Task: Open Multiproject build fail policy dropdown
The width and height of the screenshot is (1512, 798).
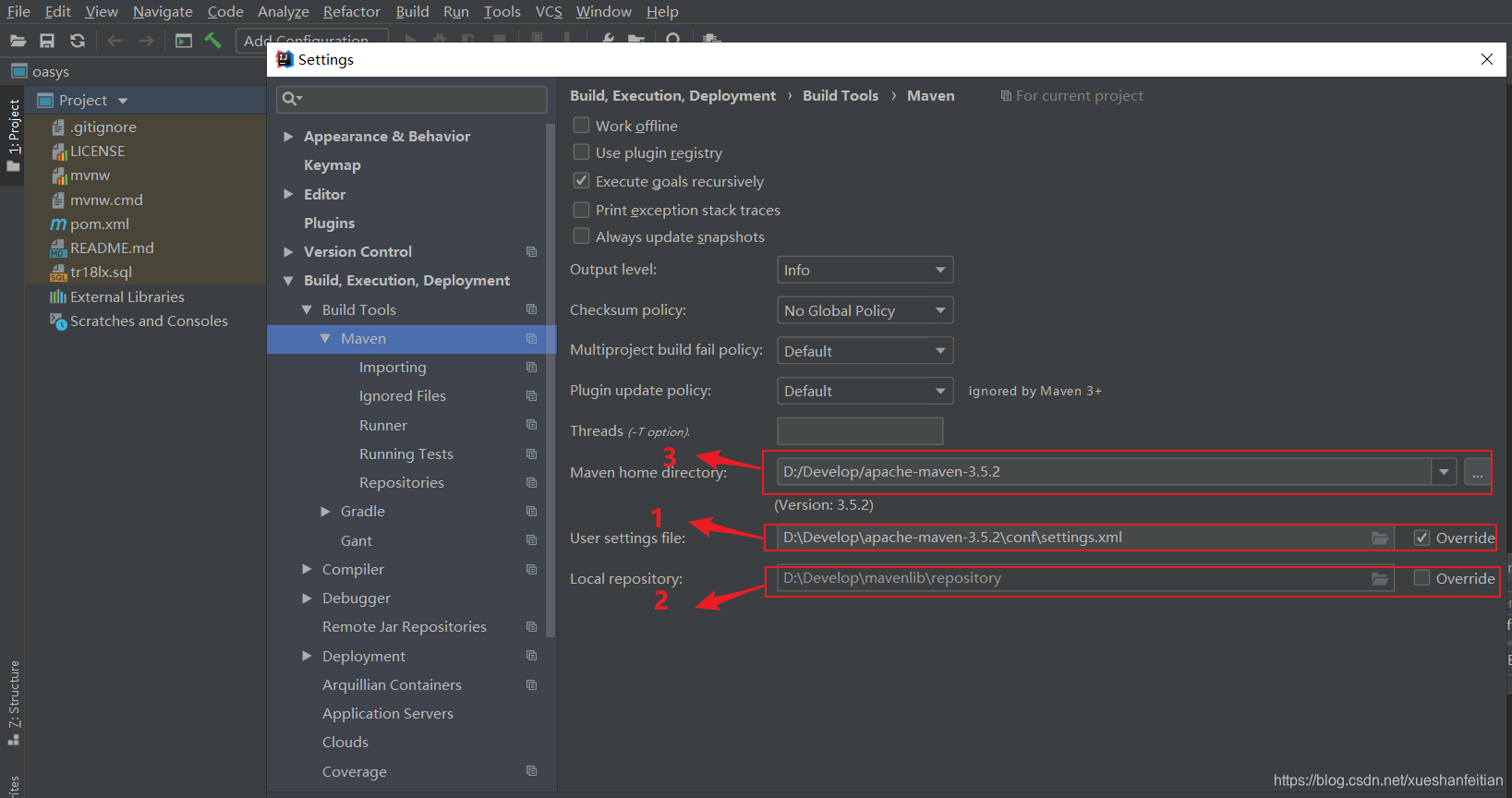Action: click(x=865, y=351)
